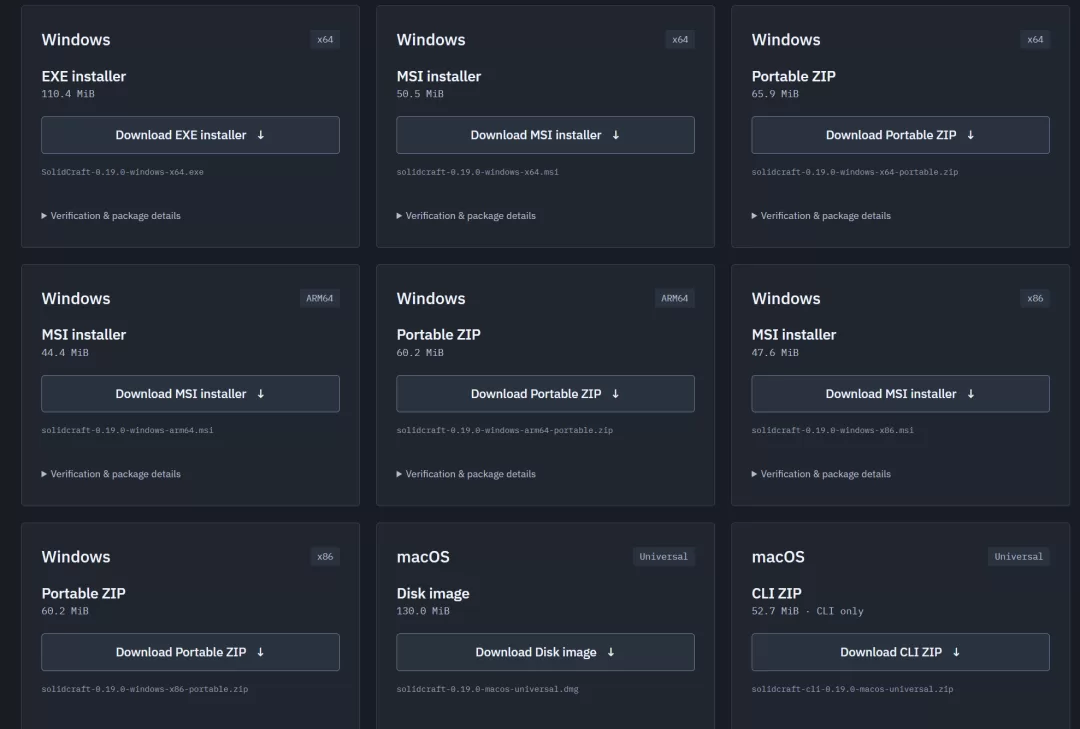Click the ARM64 badge on ARM64 MSI installer card
This screenshot has width=1080, height=729.
tap(320, 298)
